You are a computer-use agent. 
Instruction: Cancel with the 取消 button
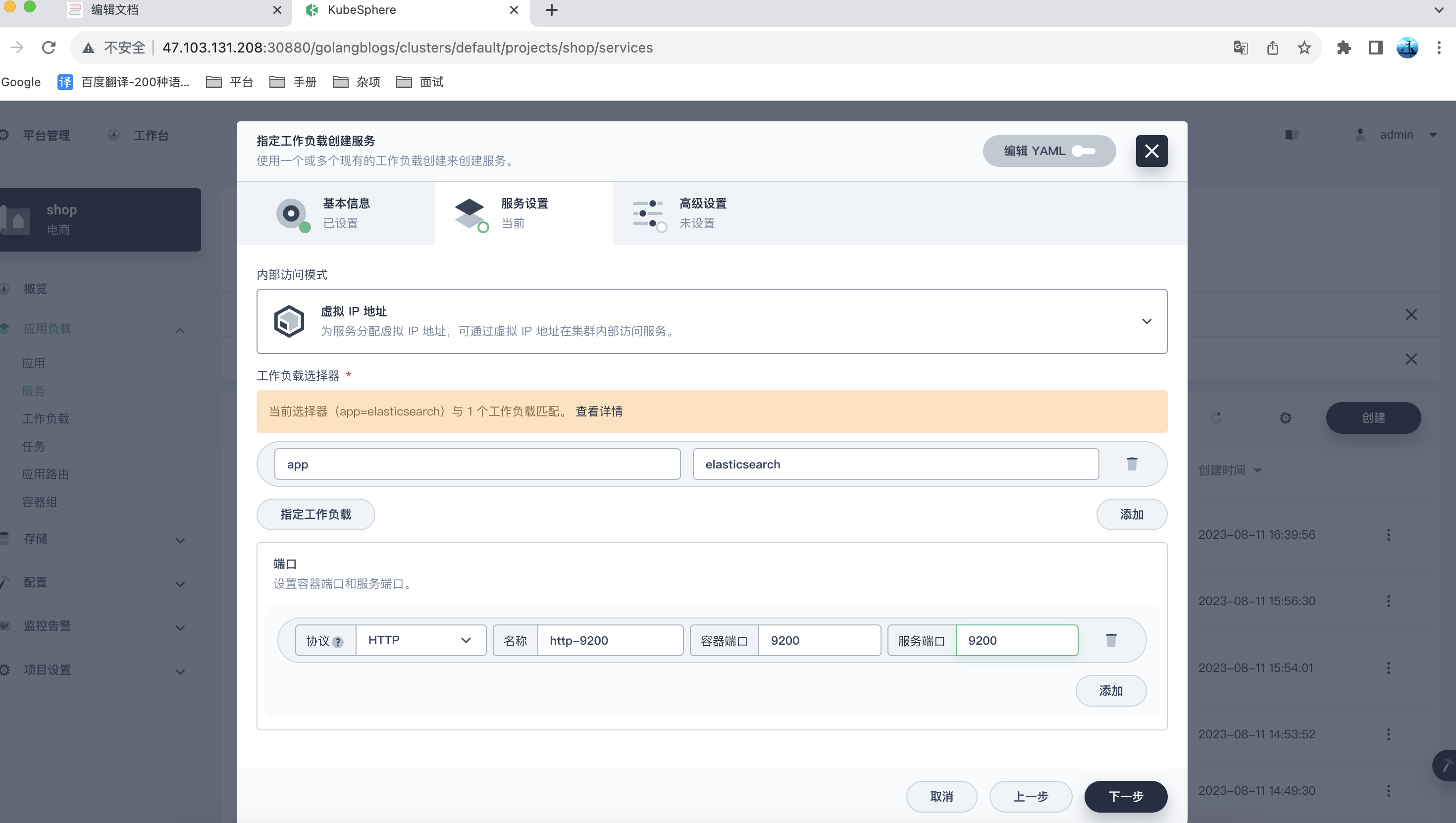pyautogui.click(x=941, y=796)
